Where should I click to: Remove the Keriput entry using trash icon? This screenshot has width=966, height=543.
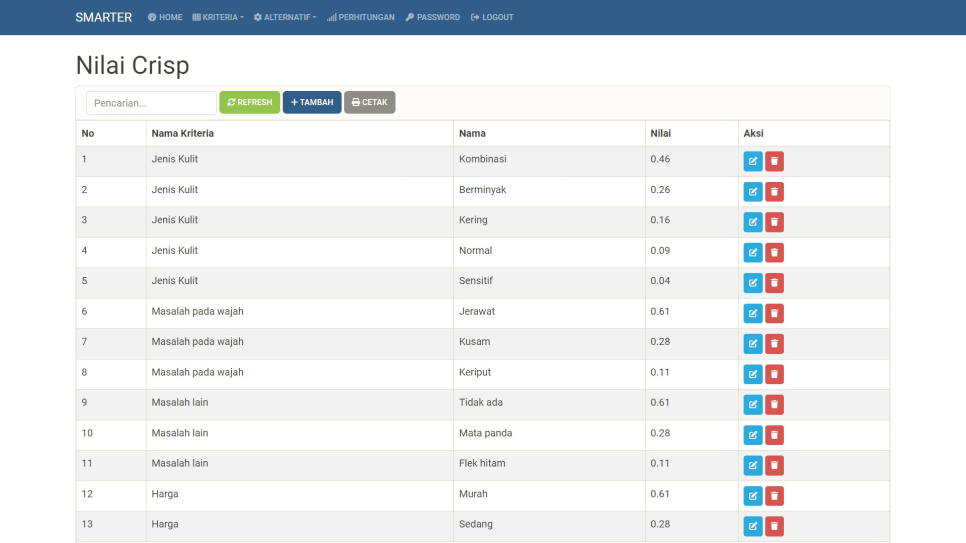tap(774, 374)
